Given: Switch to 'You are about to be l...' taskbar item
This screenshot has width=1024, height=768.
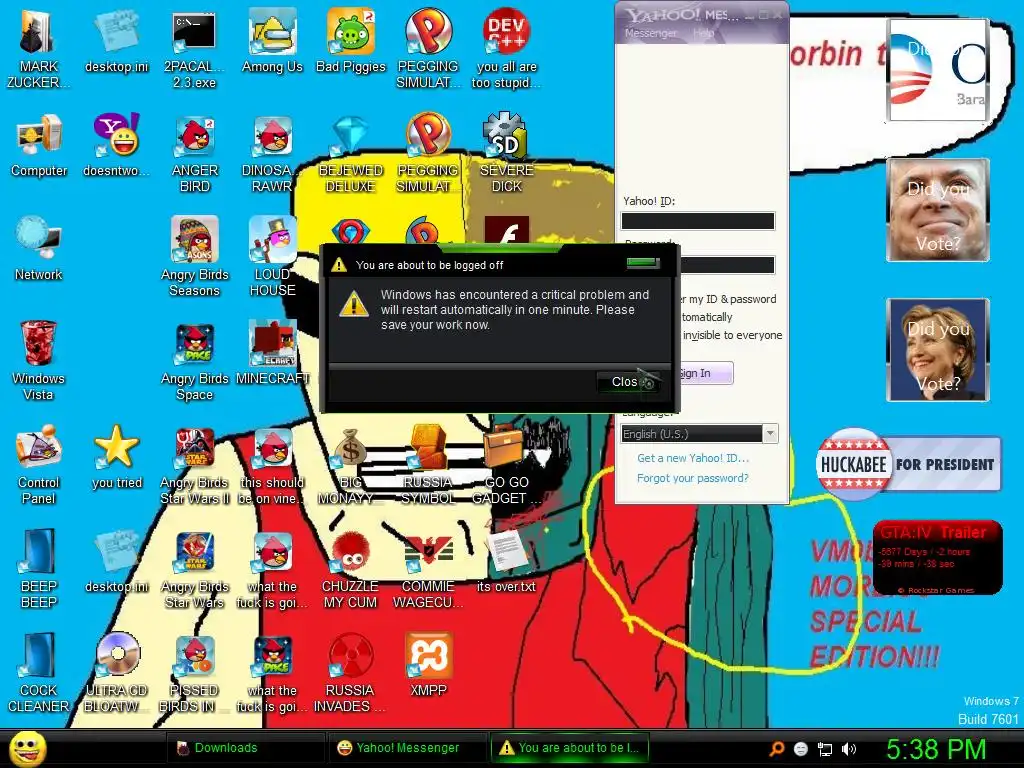Looking at the screenshot, I should (x=569, y=748).
